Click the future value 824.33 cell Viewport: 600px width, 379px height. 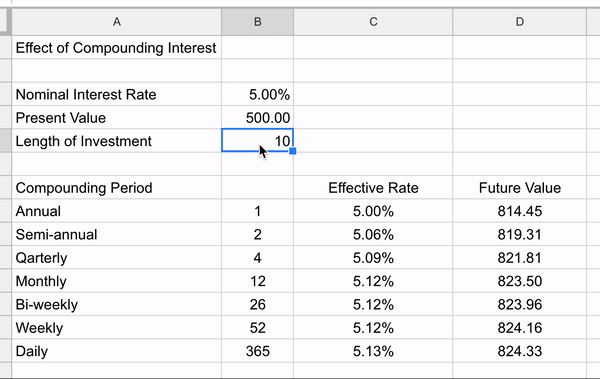(x=519, y=351)
